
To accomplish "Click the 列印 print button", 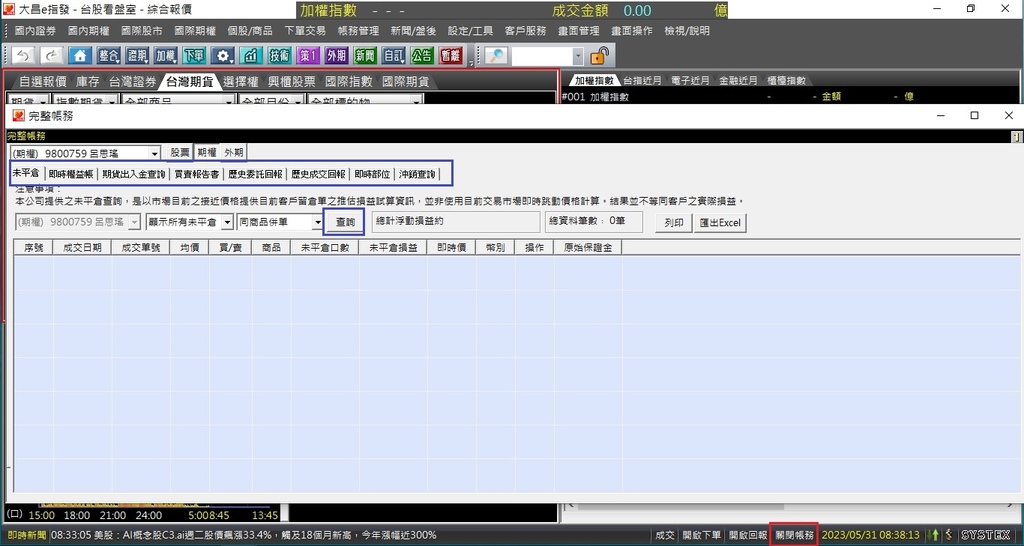I will tap(673, 223).
